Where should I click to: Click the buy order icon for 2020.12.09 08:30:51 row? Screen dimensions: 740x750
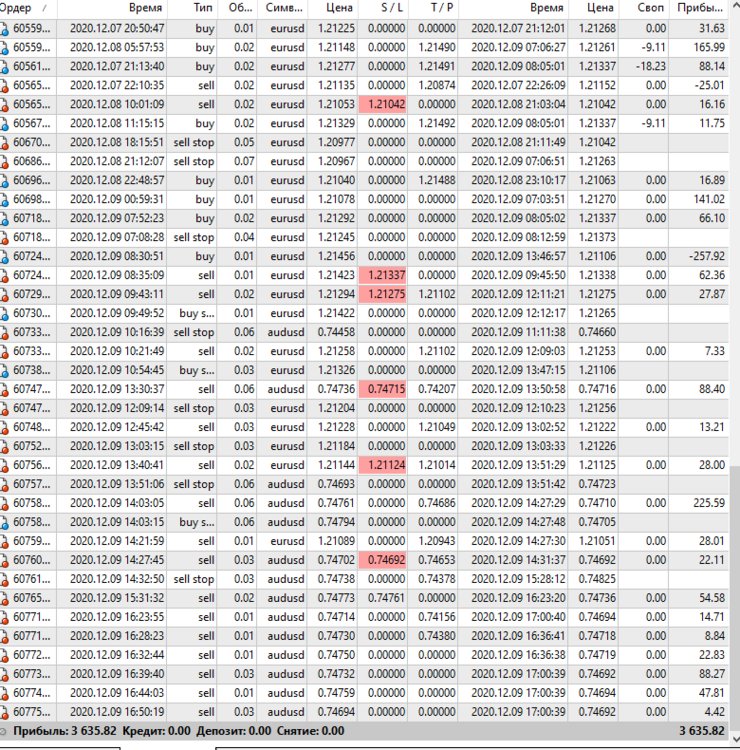coord(4,257)
